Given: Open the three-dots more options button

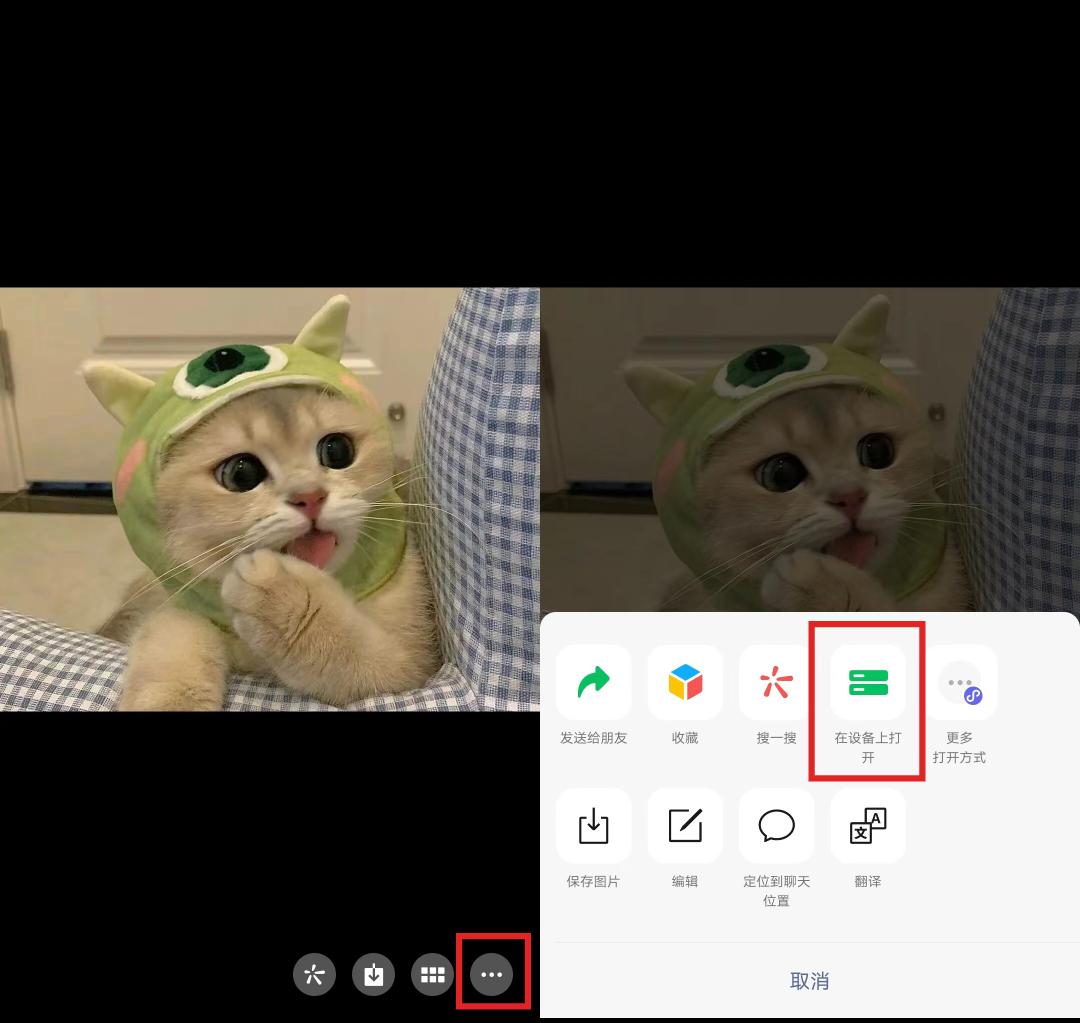Looking at the screenshot, I should pyautogui.click(x=492, y=974).
